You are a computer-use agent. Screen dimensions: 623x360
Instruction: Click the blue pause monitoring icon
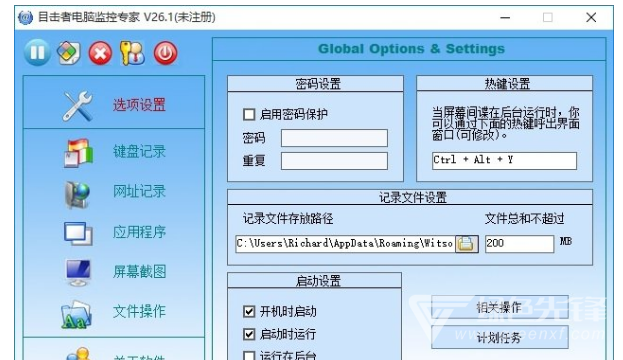point(37,53)
